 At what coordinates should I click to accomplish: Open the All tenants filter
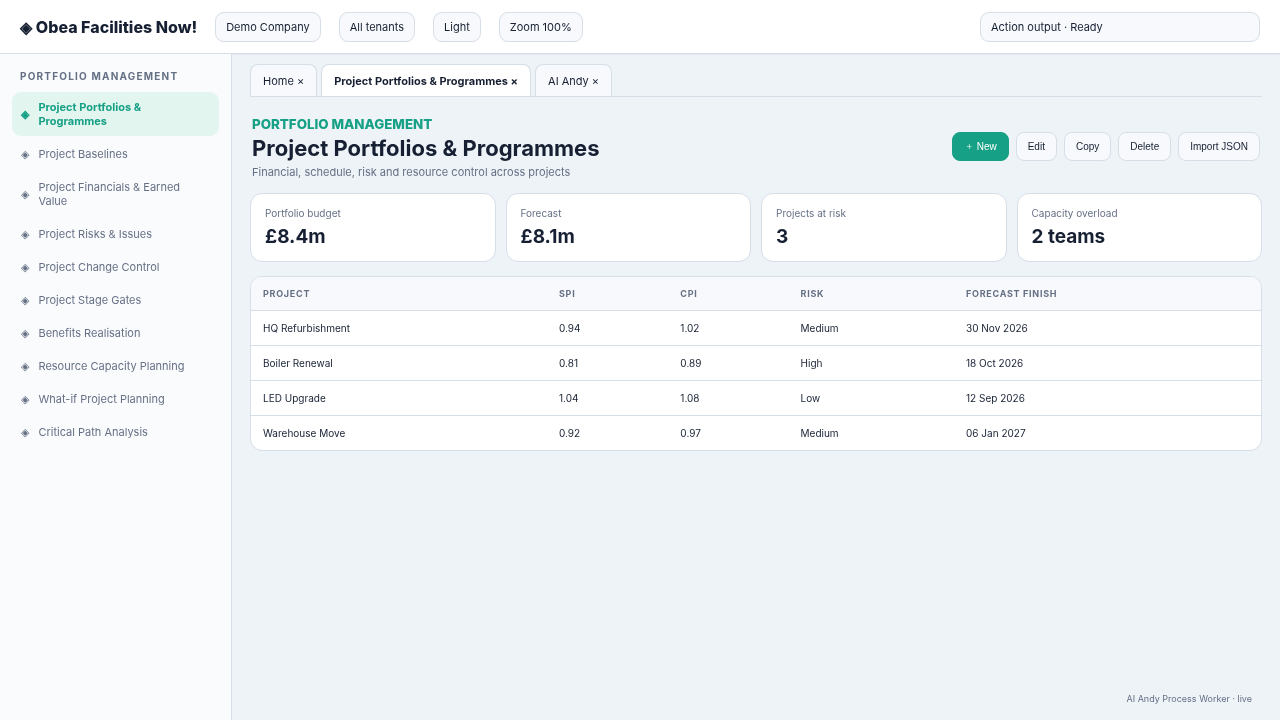[x=377, y=27]
